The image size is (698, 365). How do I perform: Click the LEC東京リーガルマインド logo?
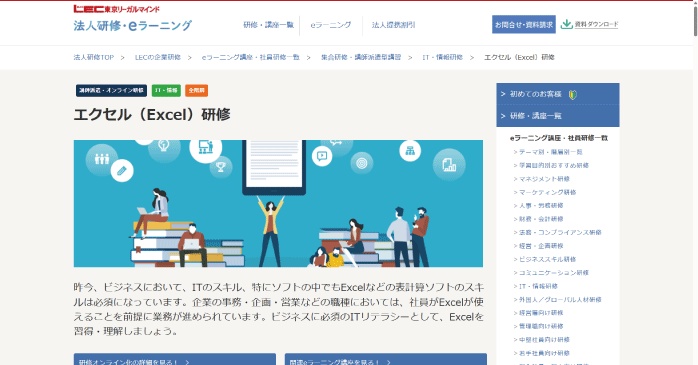[x=116, y=9]
